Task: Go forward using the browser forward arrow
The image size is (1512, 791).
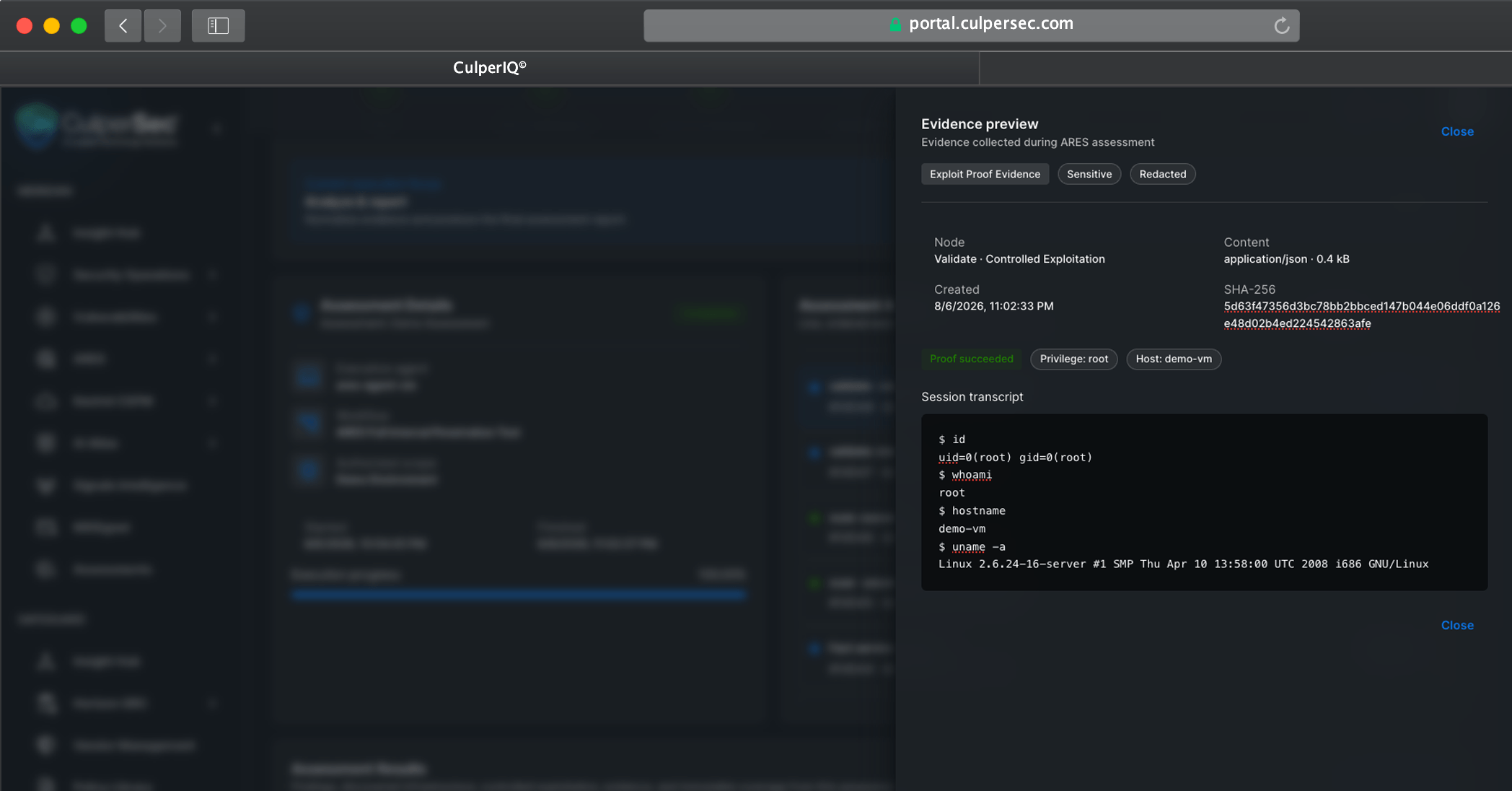Action: 162,26
